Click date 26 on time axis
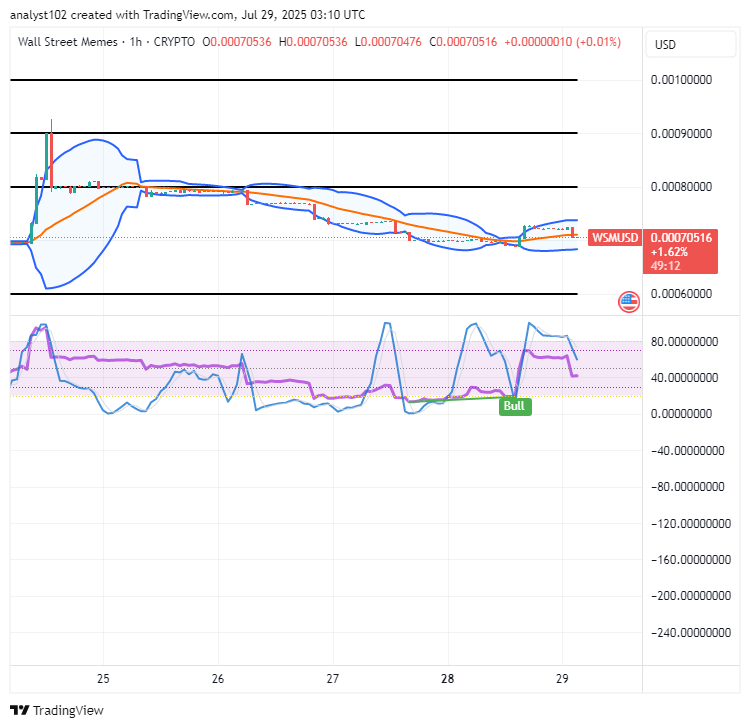The height and width of the screenshot is (728, 750). pyautogui.click(x=218, y=679)
